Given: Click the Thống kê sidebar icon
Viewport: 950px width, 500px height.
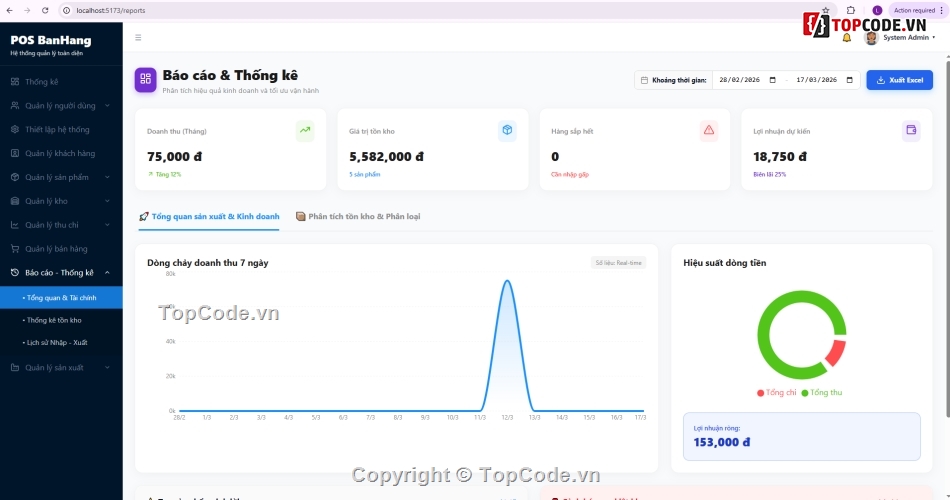Looking at the screenshot, I should 15,82.
